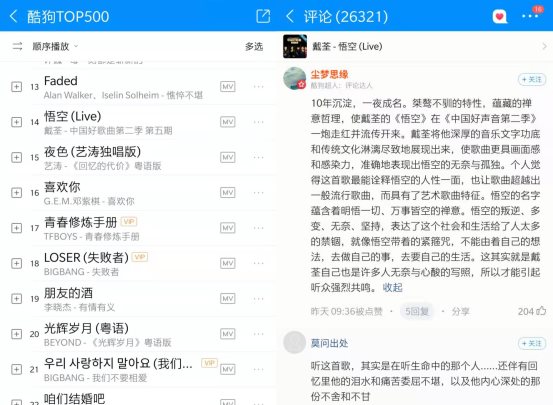Open more options for 朋友的酒

tap(259, 298)
